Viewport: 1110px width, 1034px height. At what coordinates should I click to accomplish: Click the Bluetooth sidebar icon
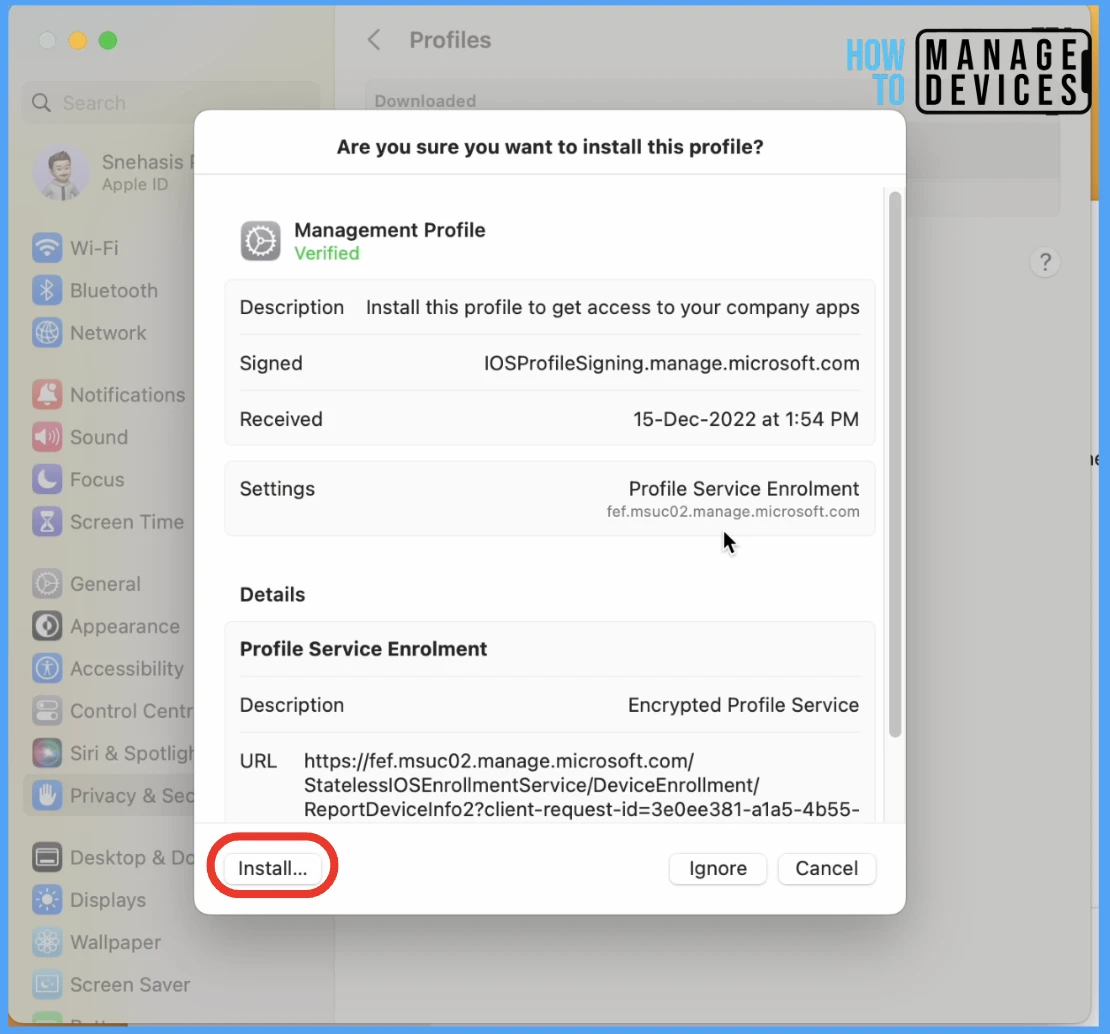click(x=47, y=290)
